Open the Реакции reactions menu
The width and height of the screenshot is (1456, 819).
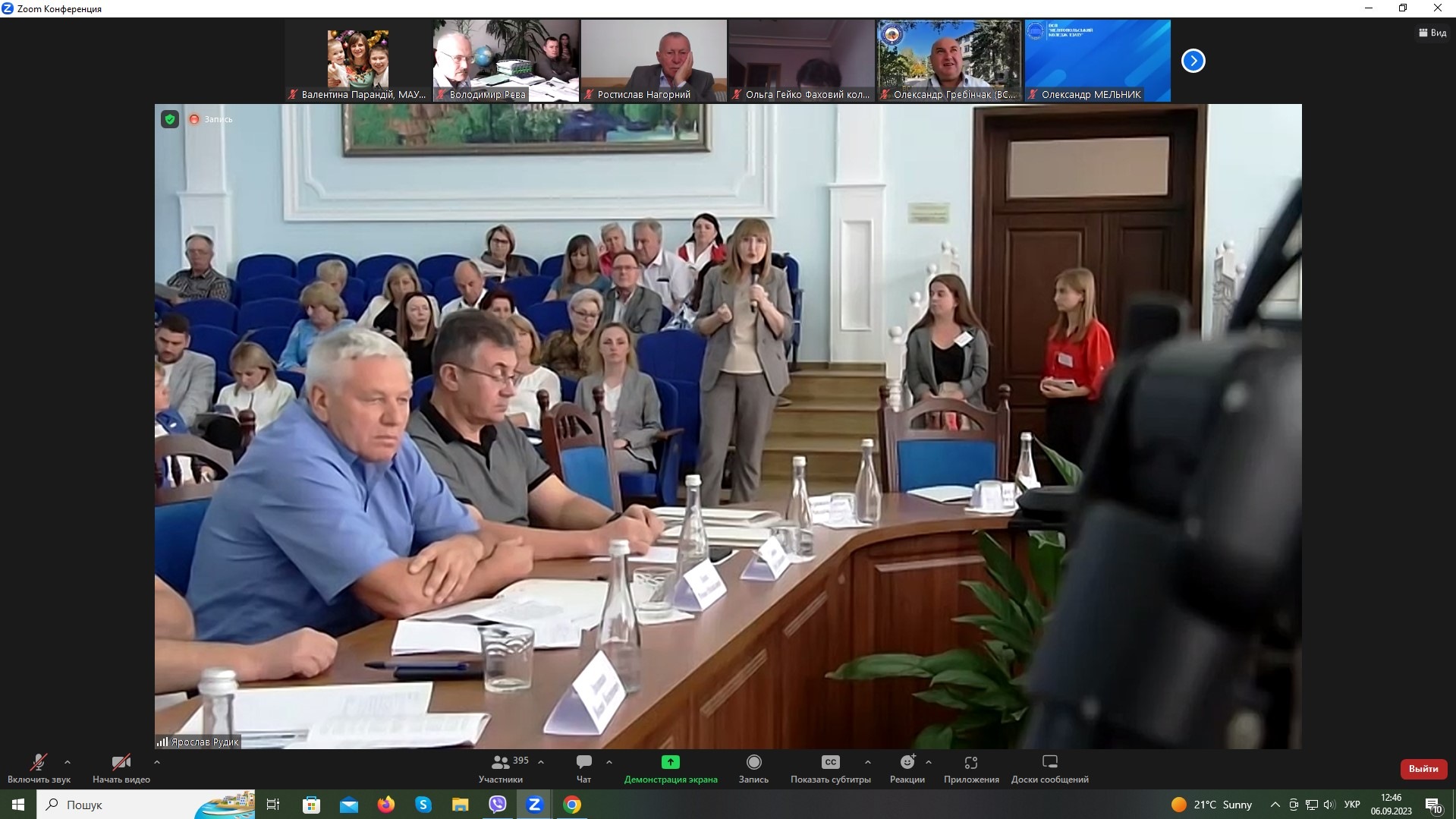coord(907,767)
